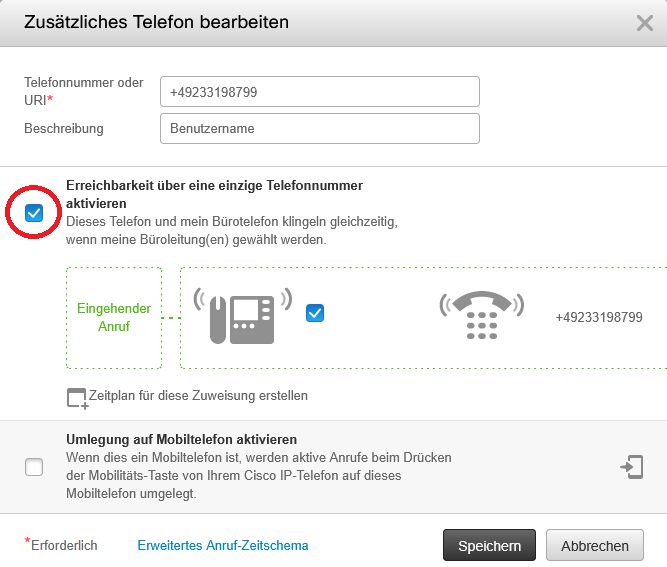Click the Telefonnummer oder URI input field
667x567 pixels.
pyautogui.click(x=320, y=91)
